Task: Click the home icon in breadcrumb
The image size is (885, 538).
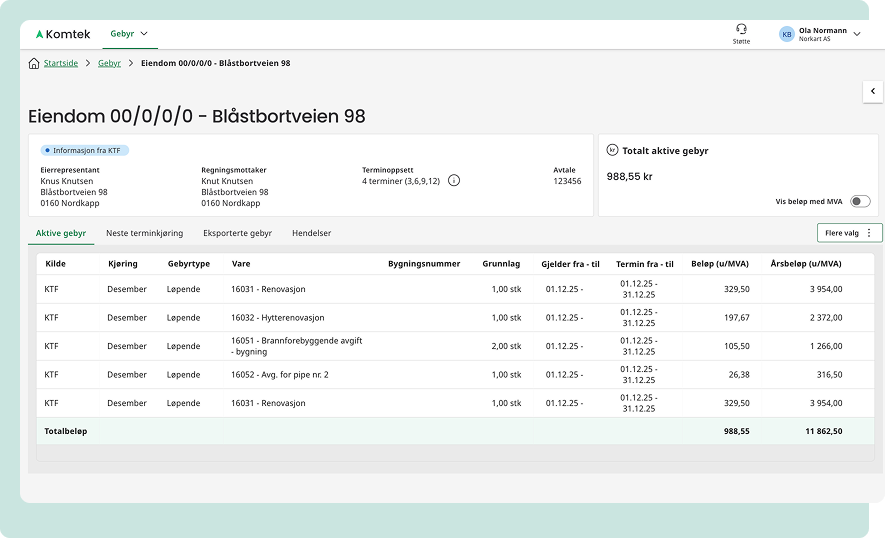Action: click(34, 63)
